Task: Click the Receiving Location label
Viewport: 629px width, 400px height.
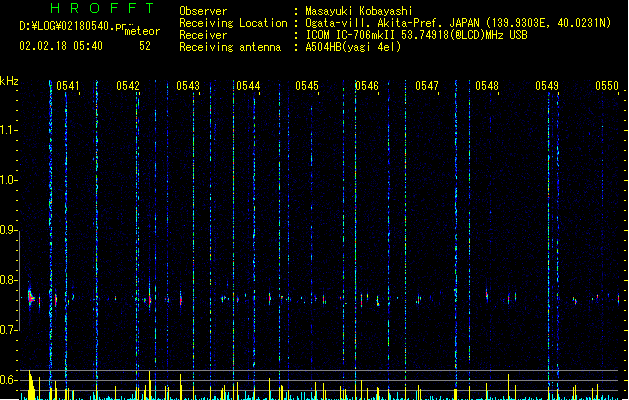Action: pos(233,23)
